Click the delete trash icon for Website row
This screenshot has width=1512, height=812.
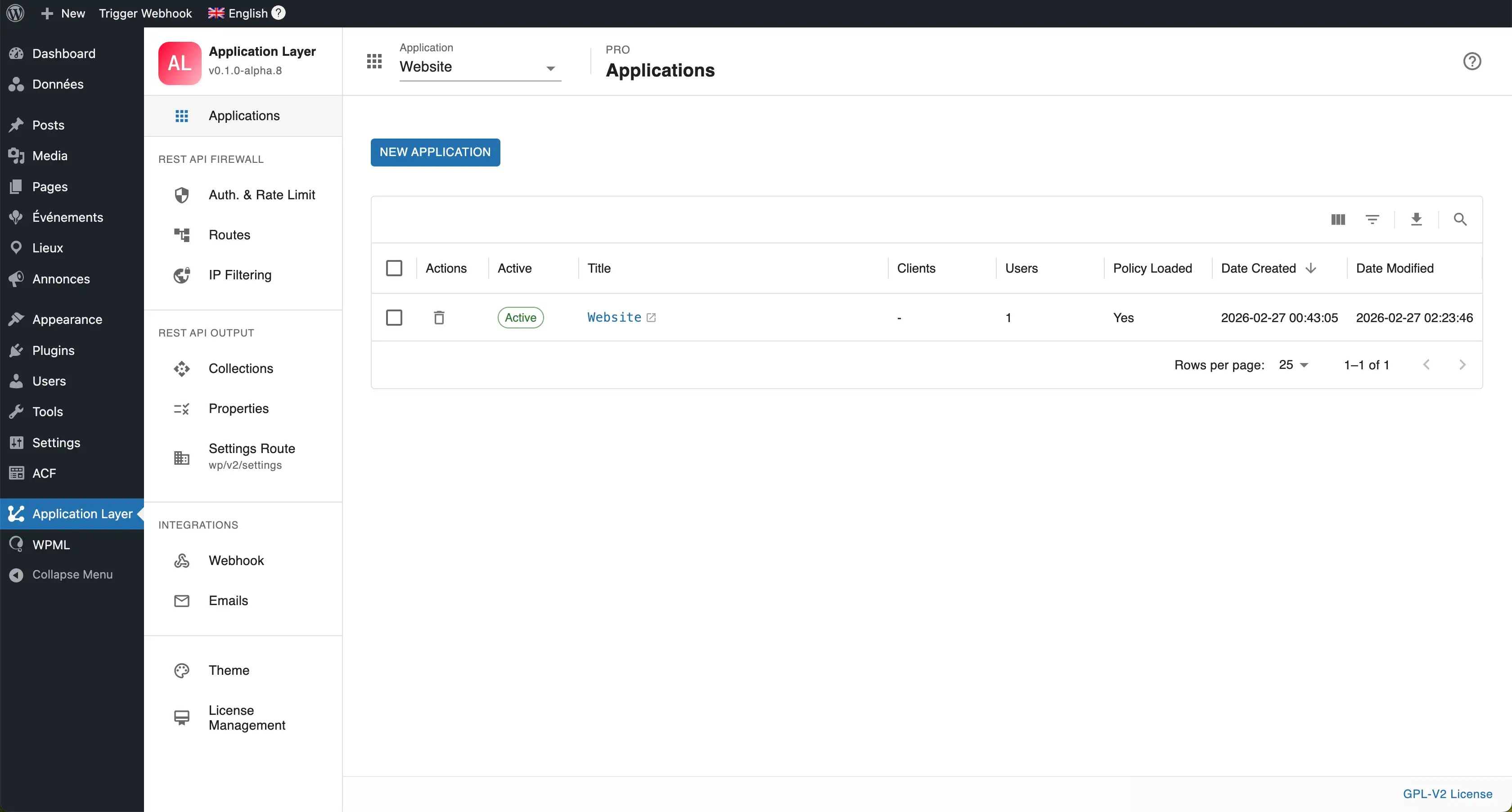[438, 318]
